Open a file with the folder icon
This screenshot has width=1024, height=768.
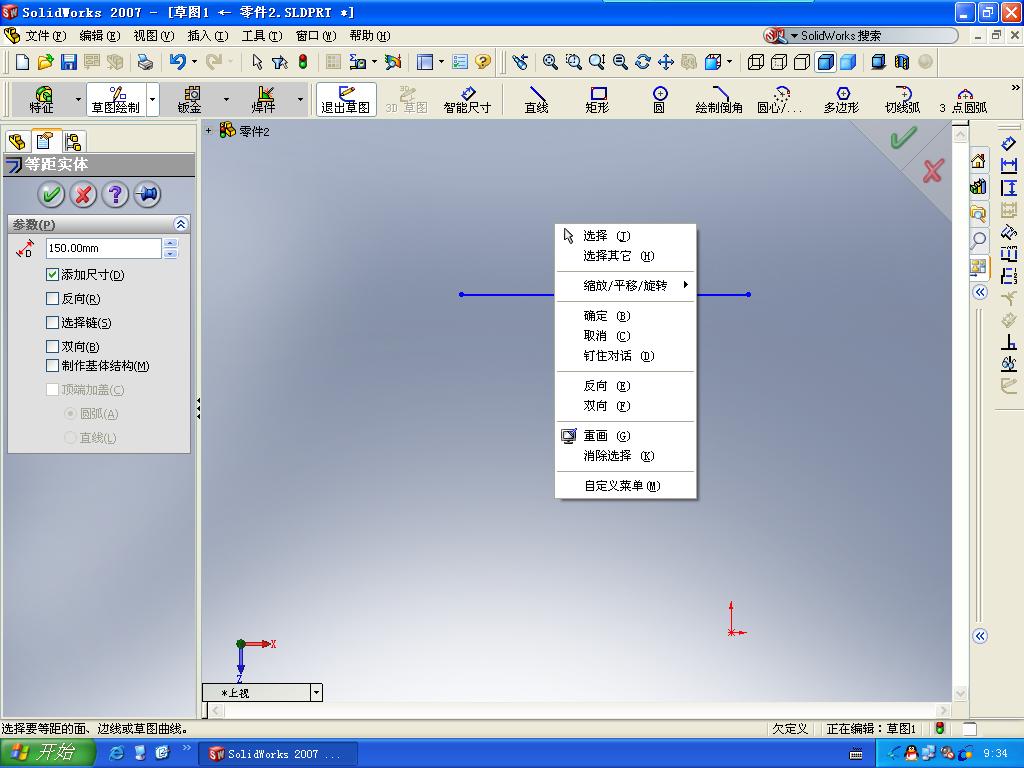(45, 62)
